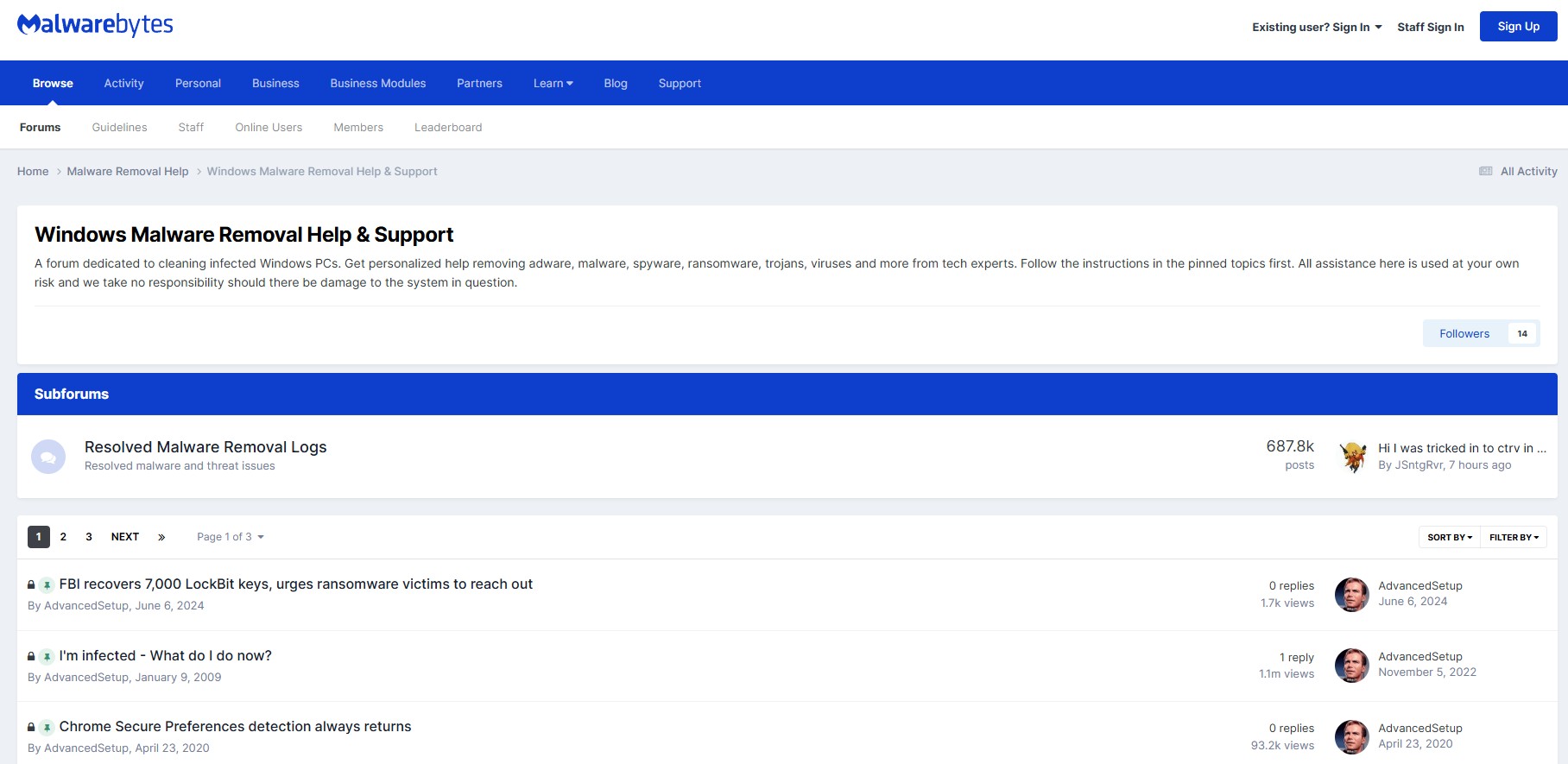Open the Sort By dropdown

pos(1450,537)
